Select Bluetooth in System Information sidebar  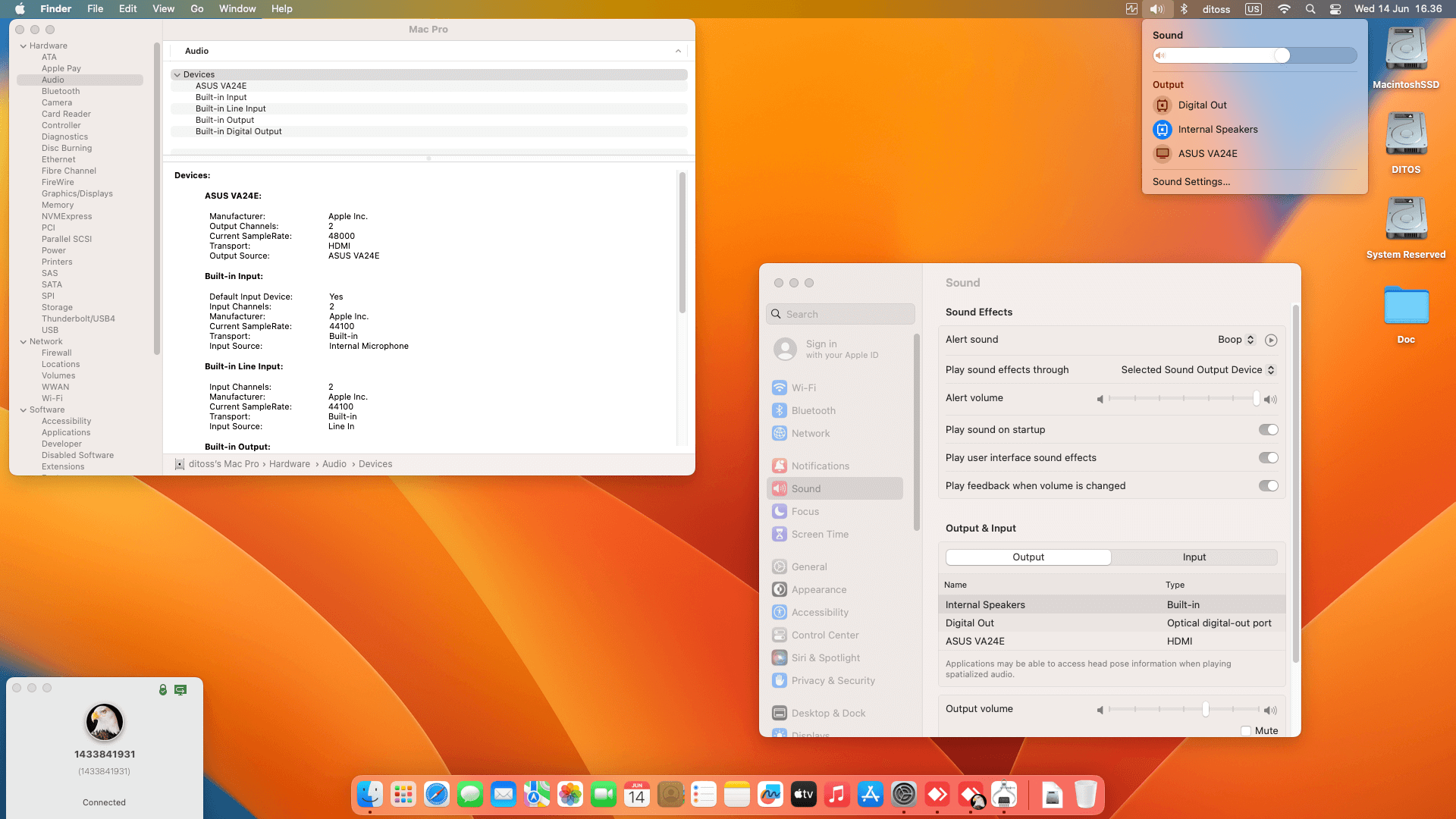[61, 92]
